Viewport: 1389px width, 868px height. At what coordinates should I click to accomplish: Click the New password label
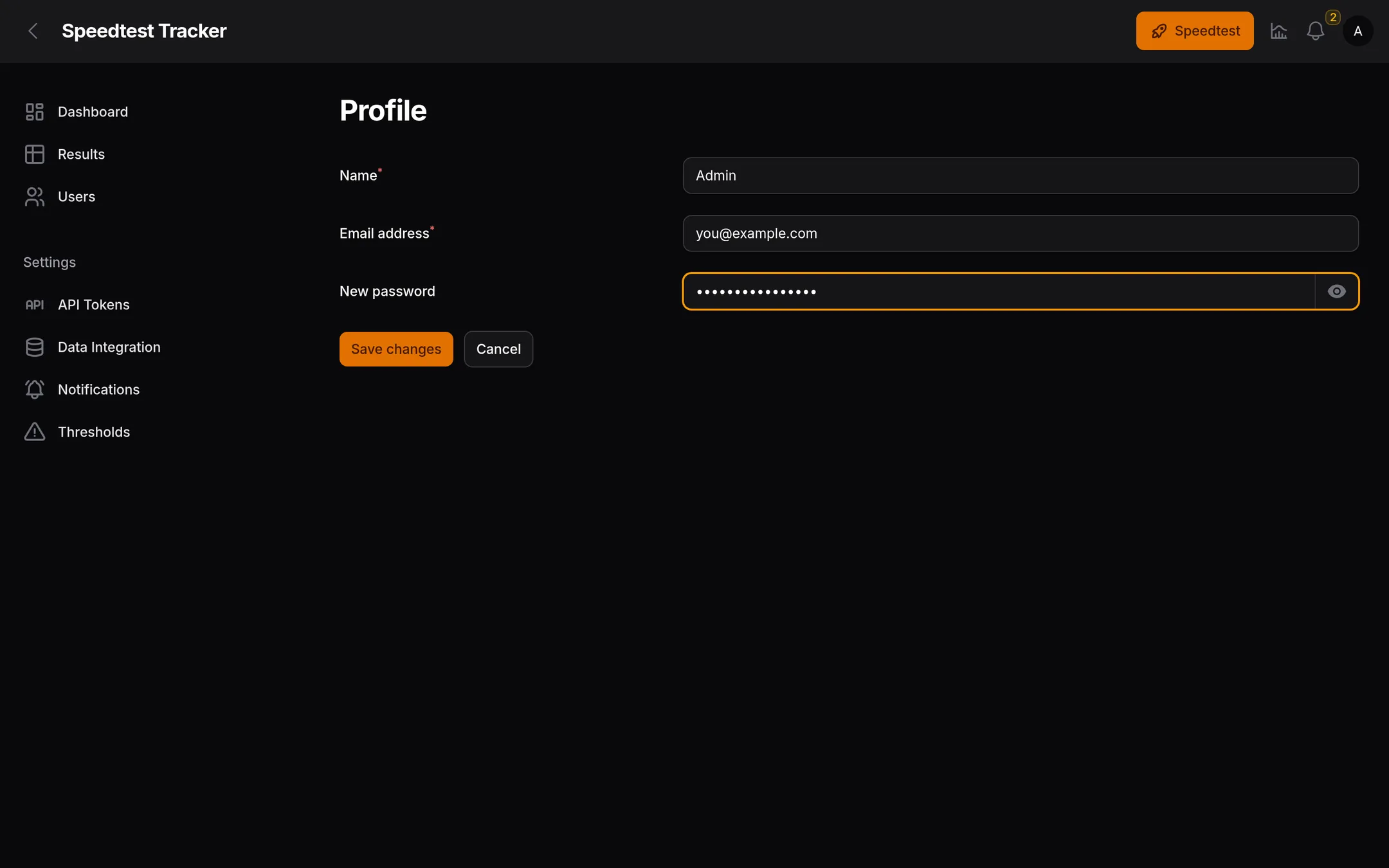coord(387,291)
